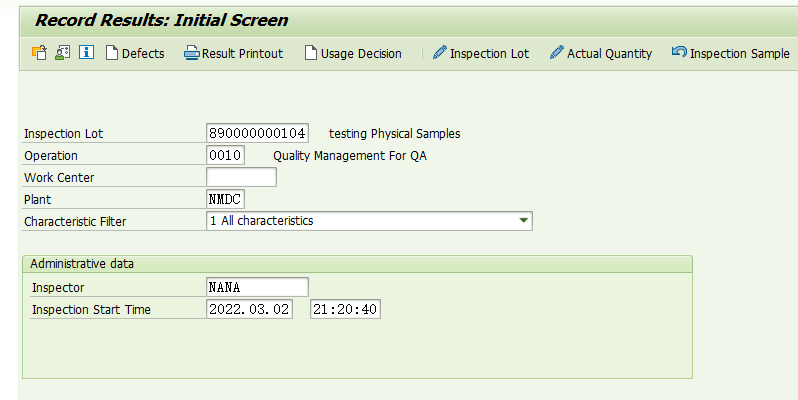
Task: Click the Inspection Lot number field
Action: coord(257,133)
